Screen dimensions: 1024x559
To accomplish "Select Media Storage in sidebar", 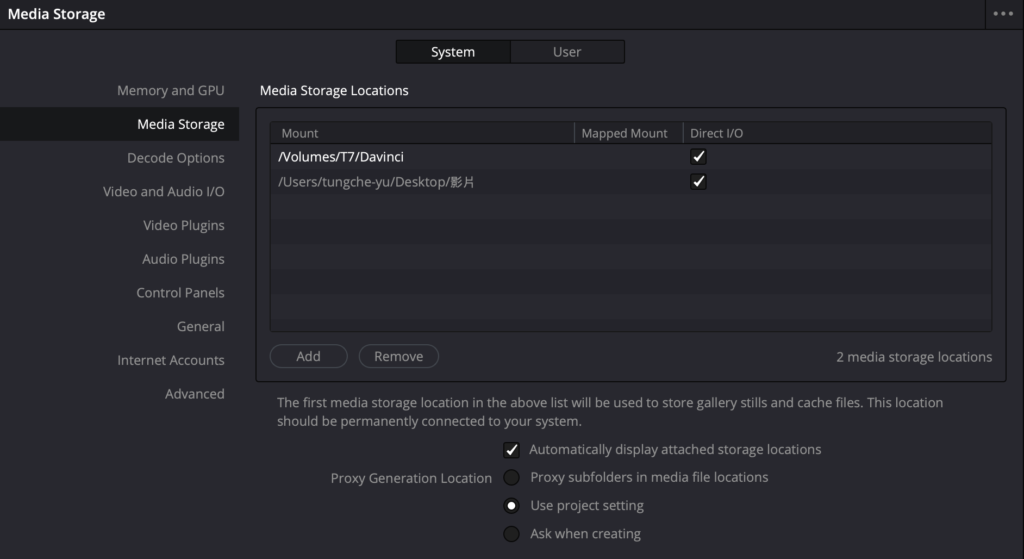I will (180, 125).
